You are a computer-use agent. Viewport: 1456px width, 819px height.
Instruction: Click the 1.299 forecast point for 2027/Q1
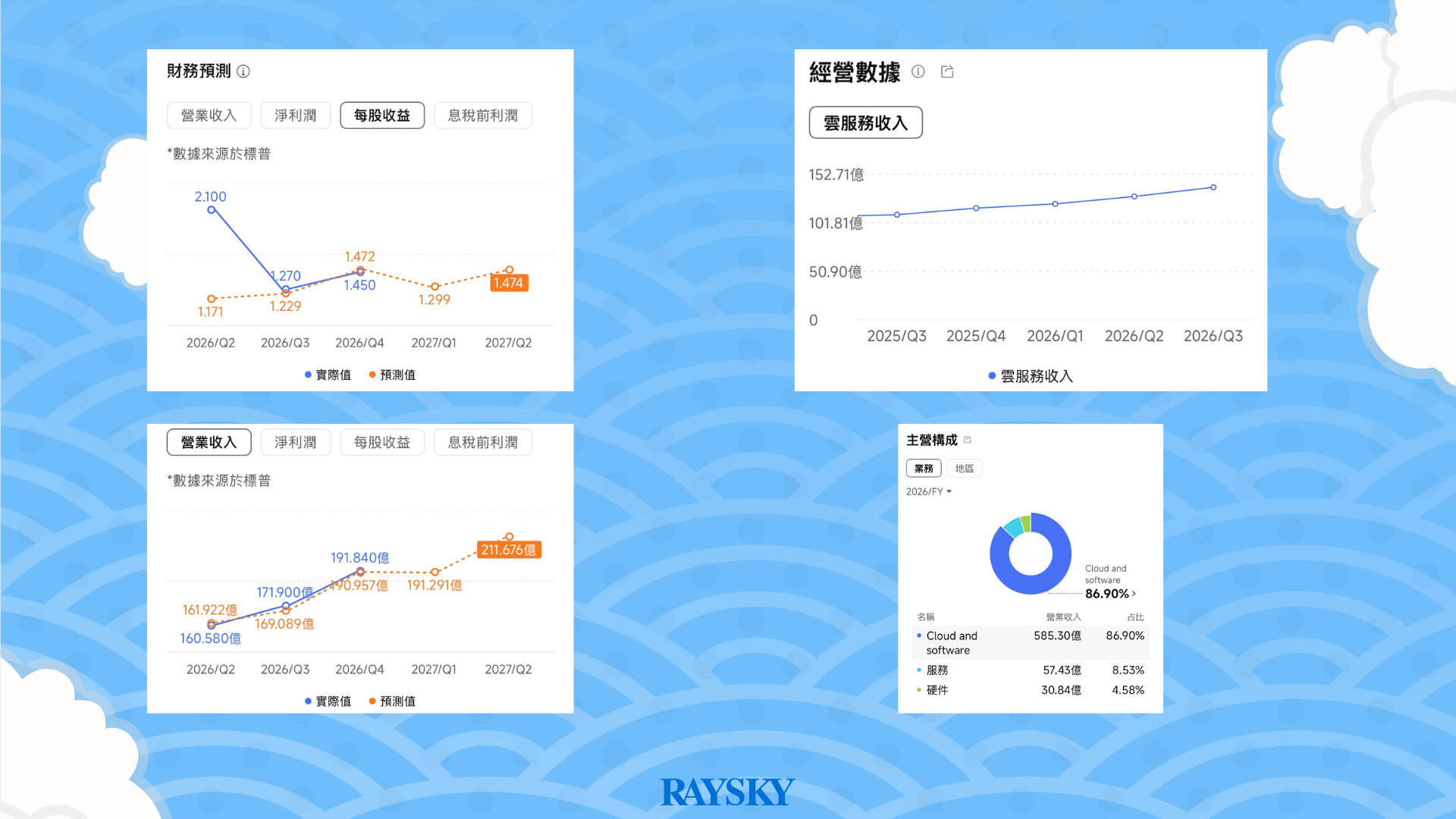[x=435, y=287]
